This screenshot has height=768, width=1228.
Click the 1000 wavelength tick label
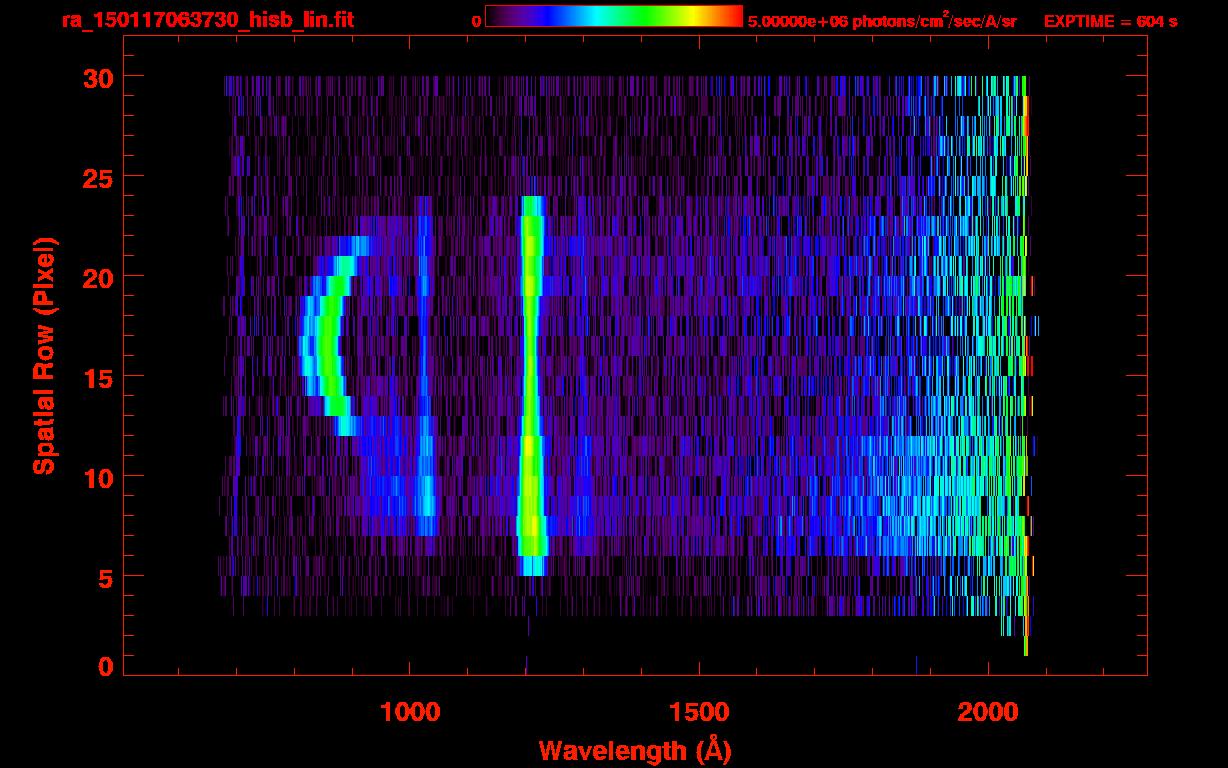pyautogui.click(x=410, y=712)
